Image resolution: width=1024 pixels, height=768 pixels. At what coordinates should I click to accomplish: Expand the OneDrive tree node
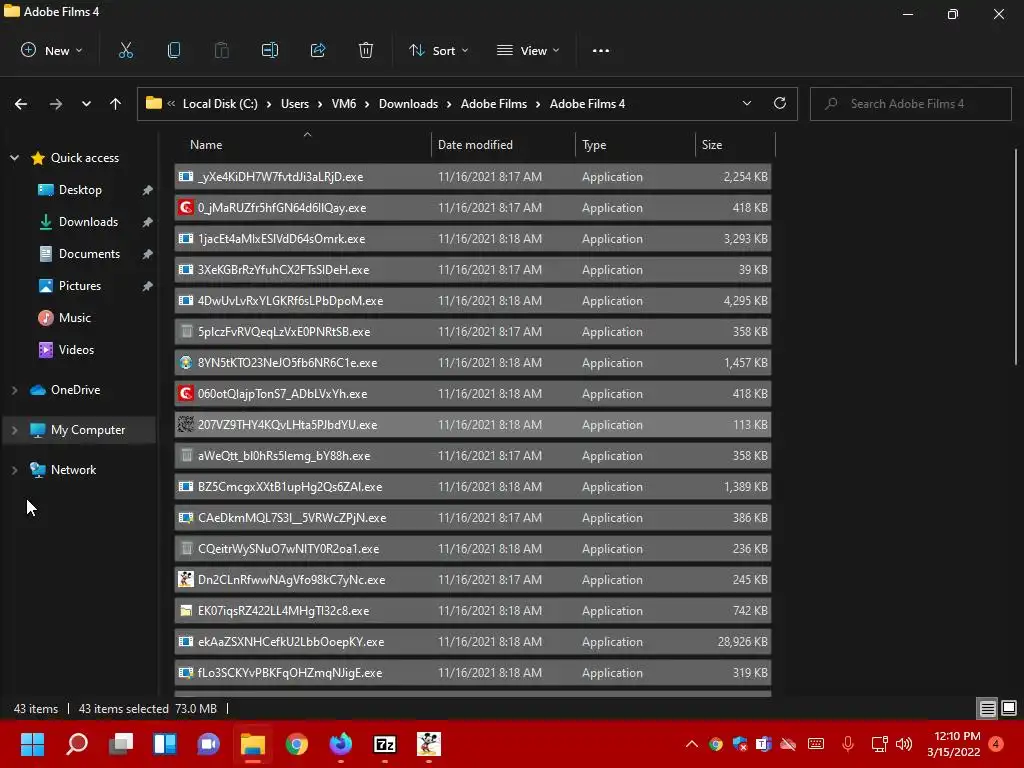14,390
